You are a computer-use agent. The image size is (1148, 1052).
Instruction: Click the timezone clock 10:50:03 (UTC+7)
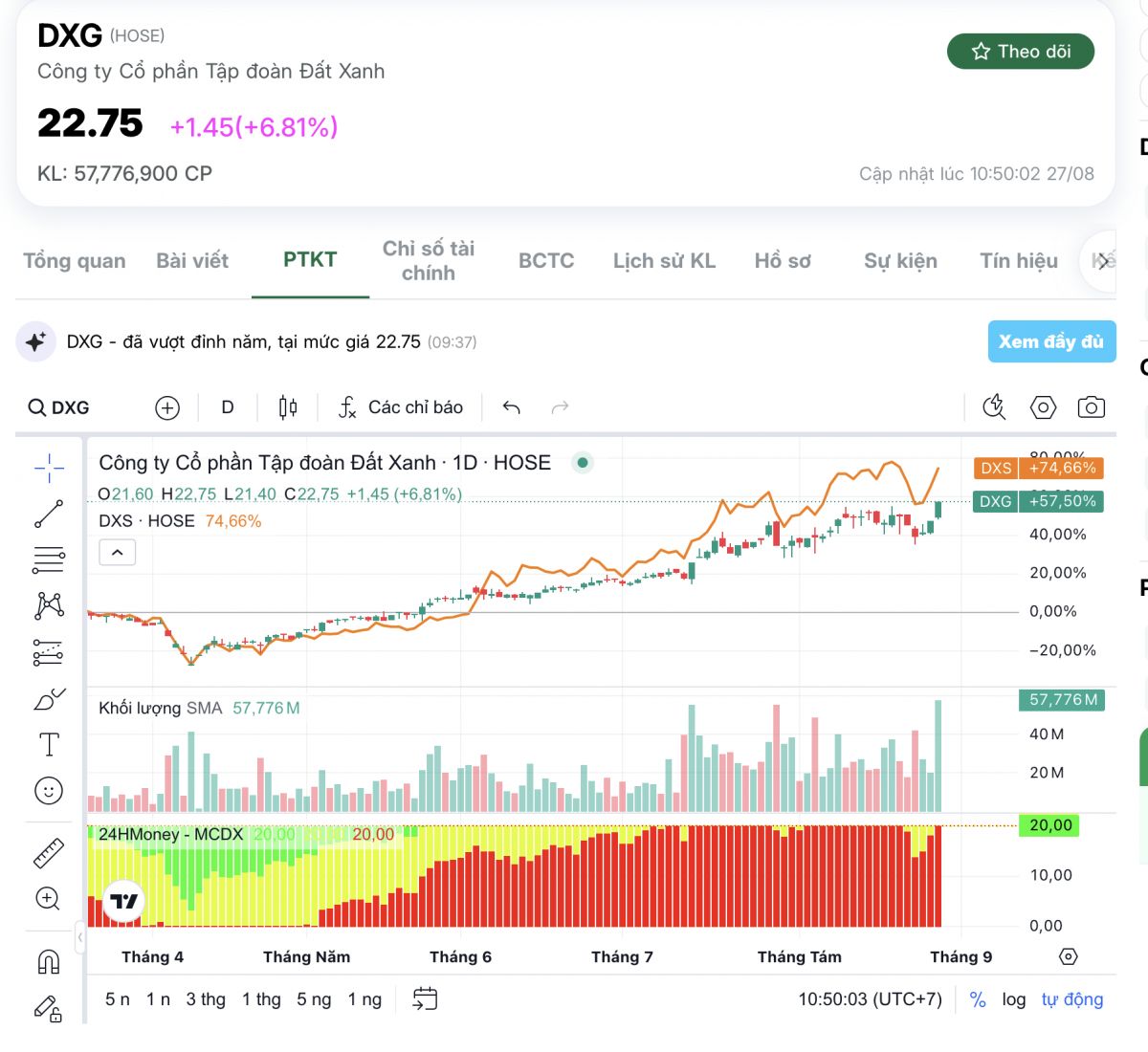[x=871, y=999]
